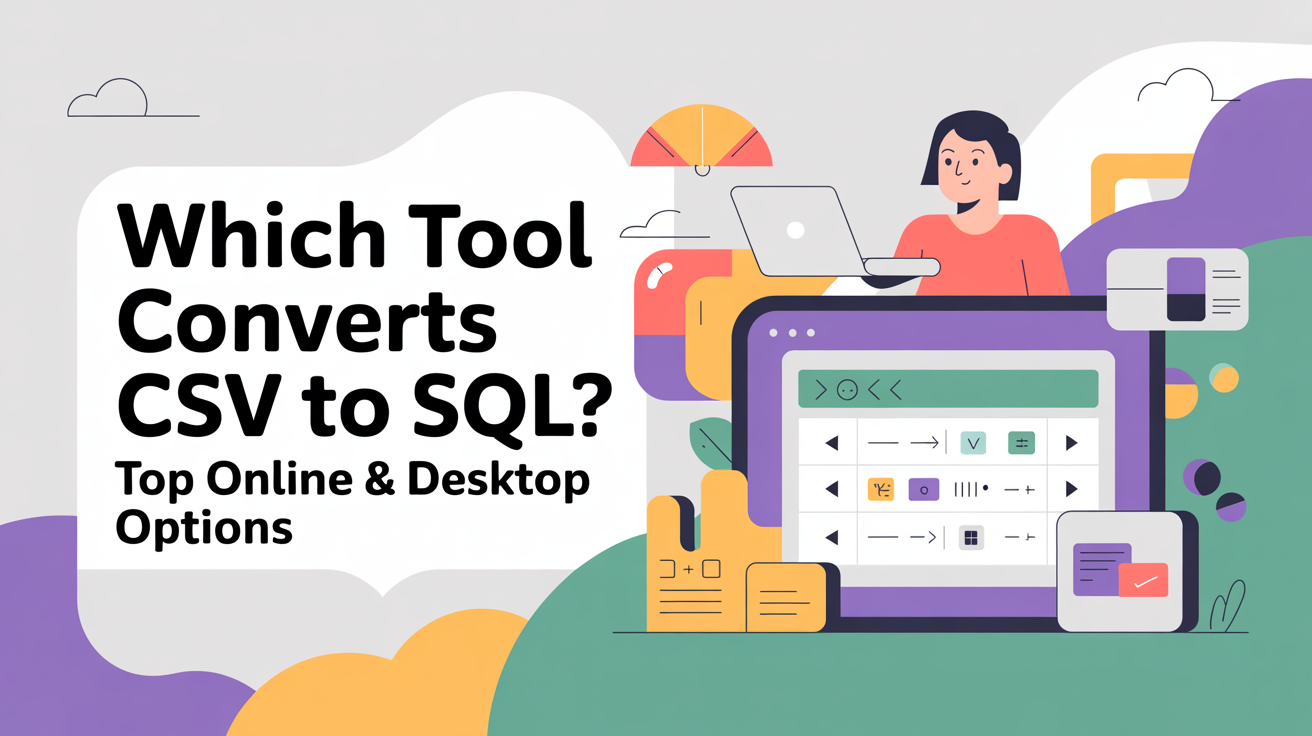The image size is (1312, 736).
Task: Click the dark grid icon in third row
Action: click(970, 538)
